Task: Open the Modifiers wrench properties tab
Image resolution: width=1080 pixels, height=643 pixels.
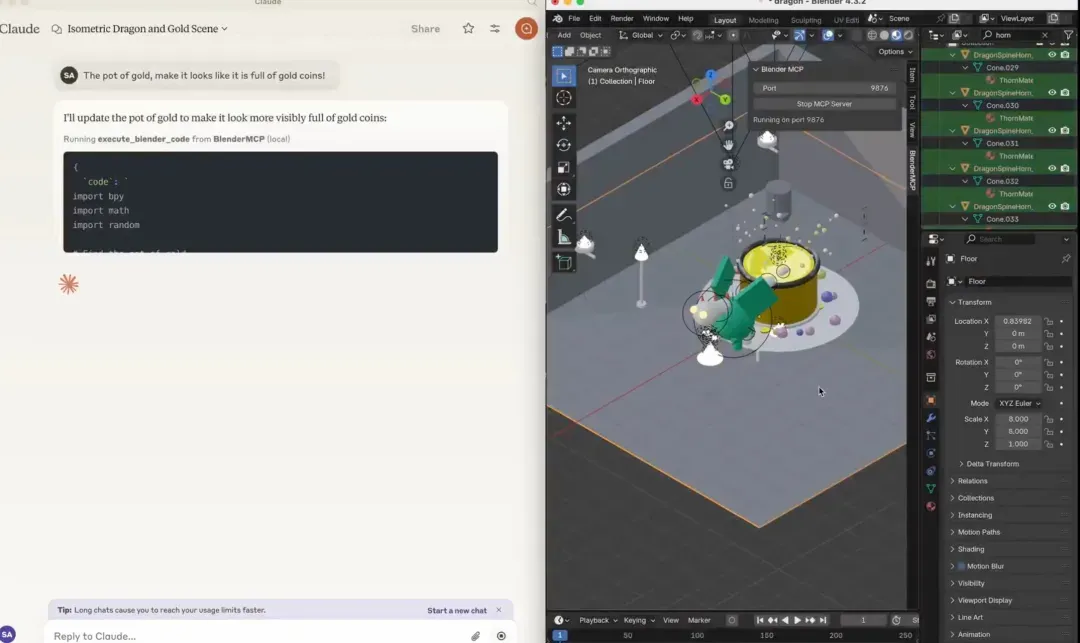Action: click(x=931, y=418)
